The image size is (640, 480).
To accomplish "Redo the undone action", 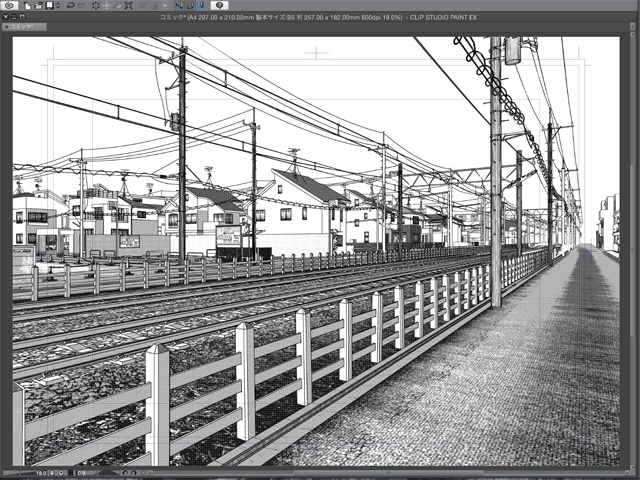I will (81, 6).
